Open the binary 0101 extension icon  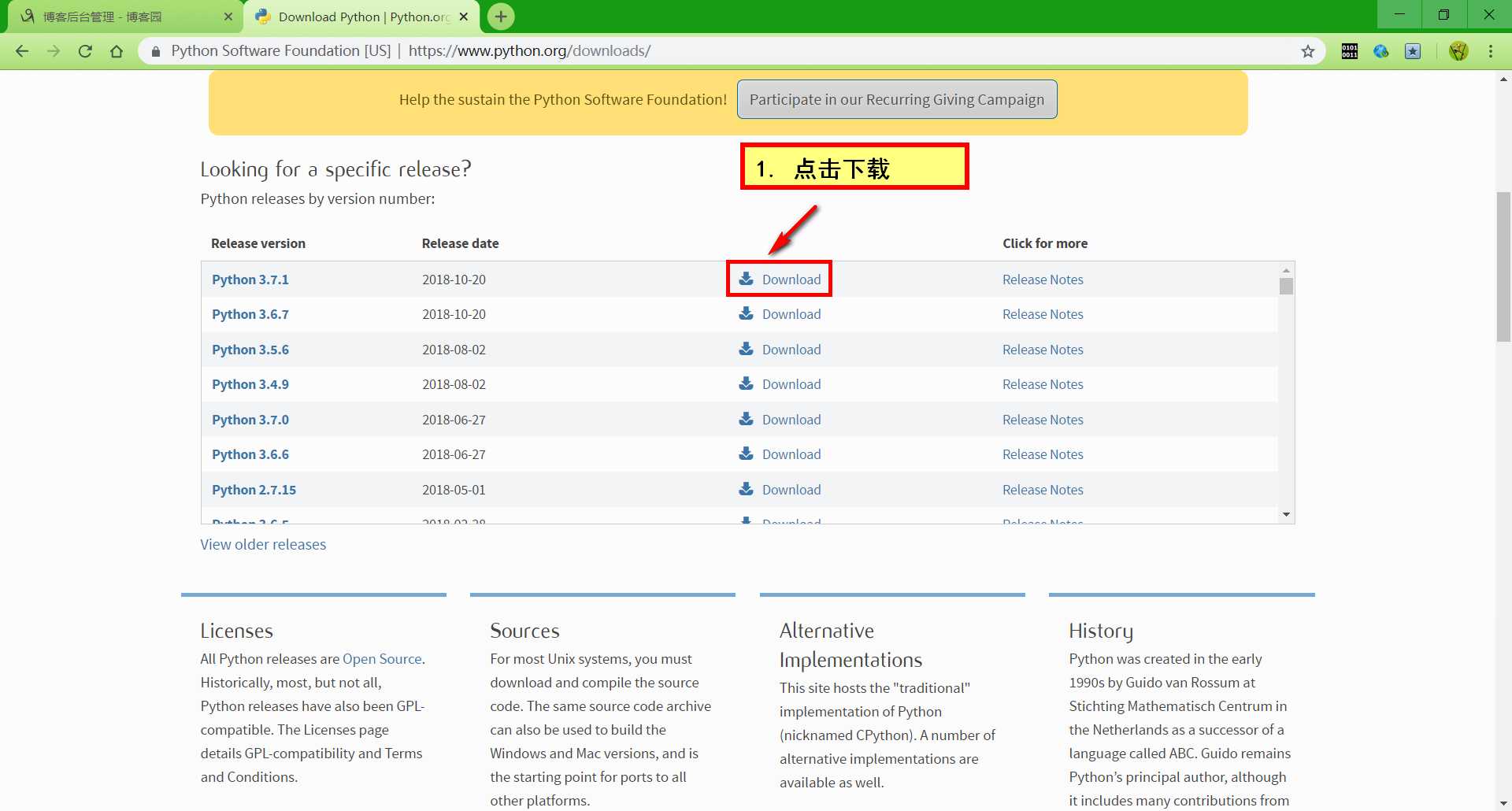pos(1350,51)
